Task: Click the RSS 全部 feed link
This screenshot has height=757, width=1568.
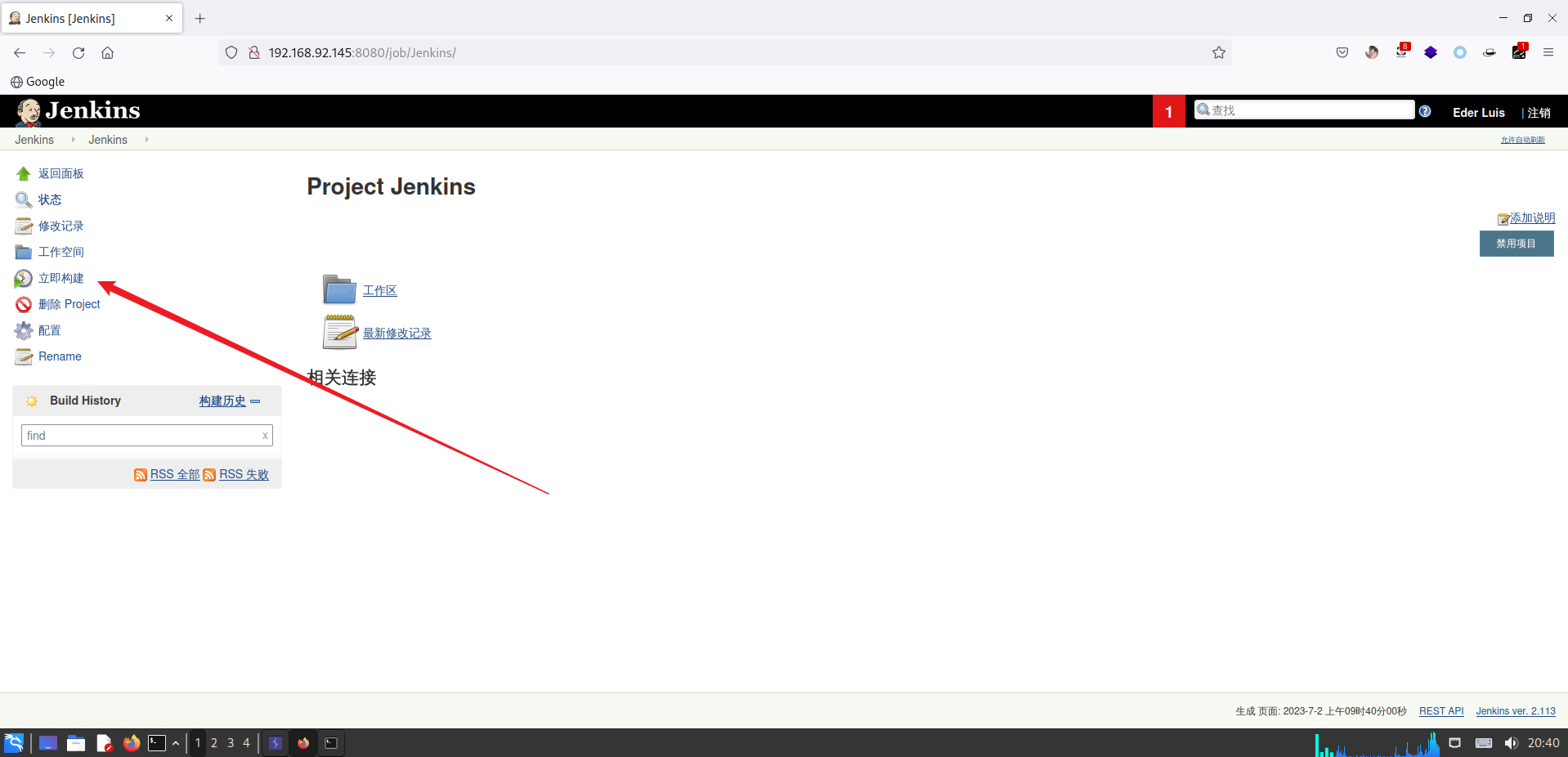Action: [174, 474]
